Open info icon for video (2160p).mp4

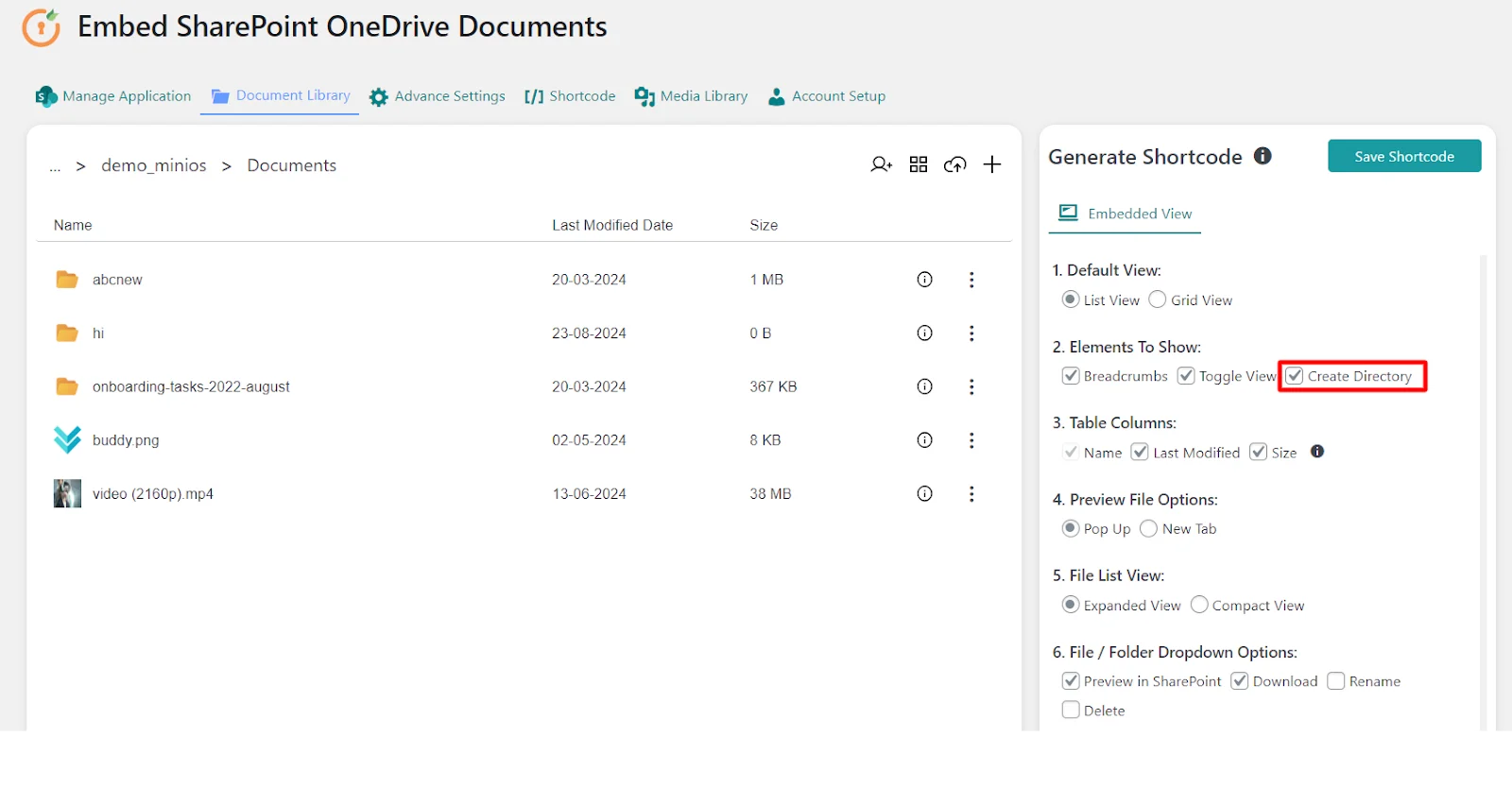coord(925,494)
